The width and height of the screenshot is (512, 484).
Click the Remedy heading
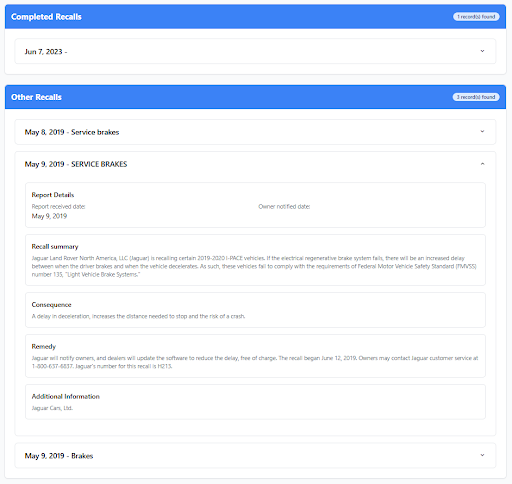44,347
